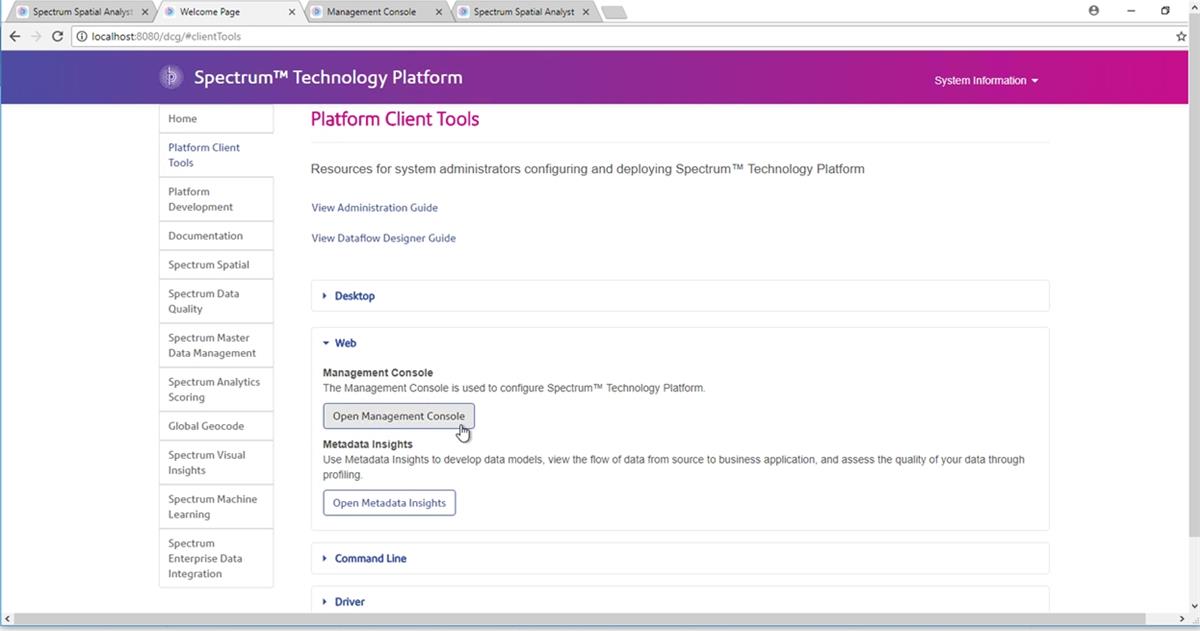Reload the page with refresh icon

[57, 36]
